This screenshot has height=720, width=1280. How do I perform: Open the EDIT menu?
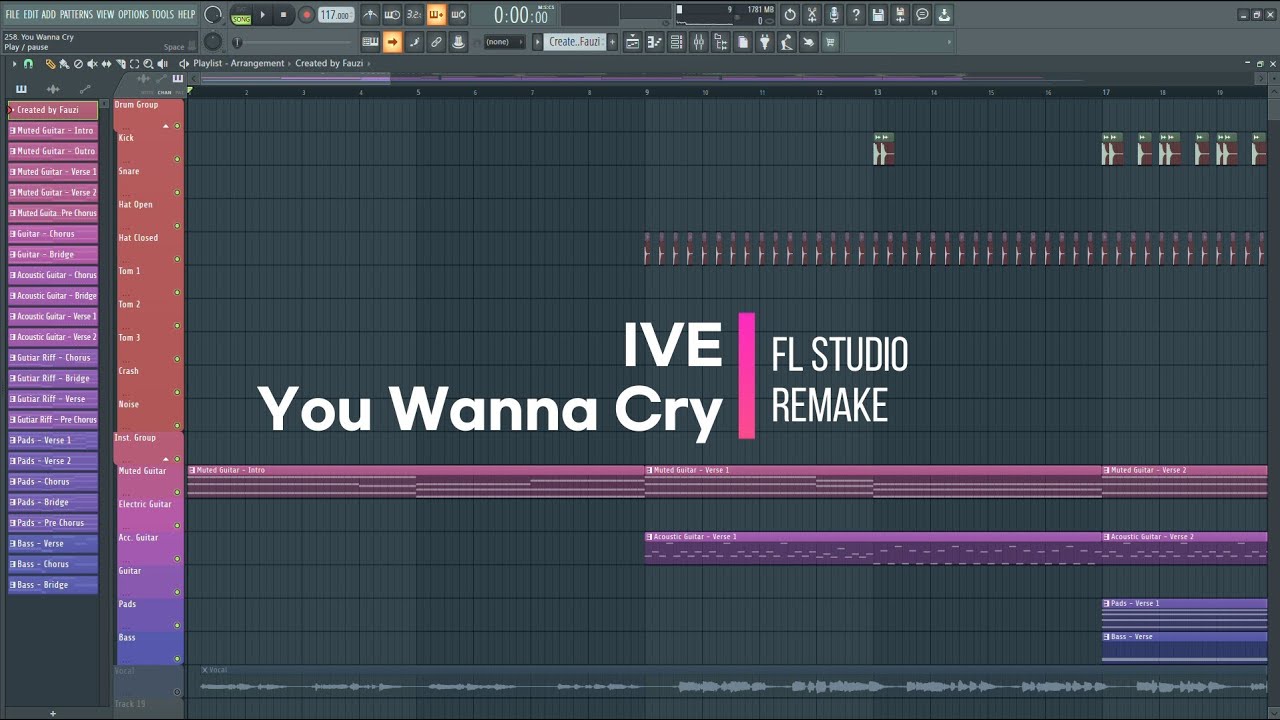(x=31, y=14)
